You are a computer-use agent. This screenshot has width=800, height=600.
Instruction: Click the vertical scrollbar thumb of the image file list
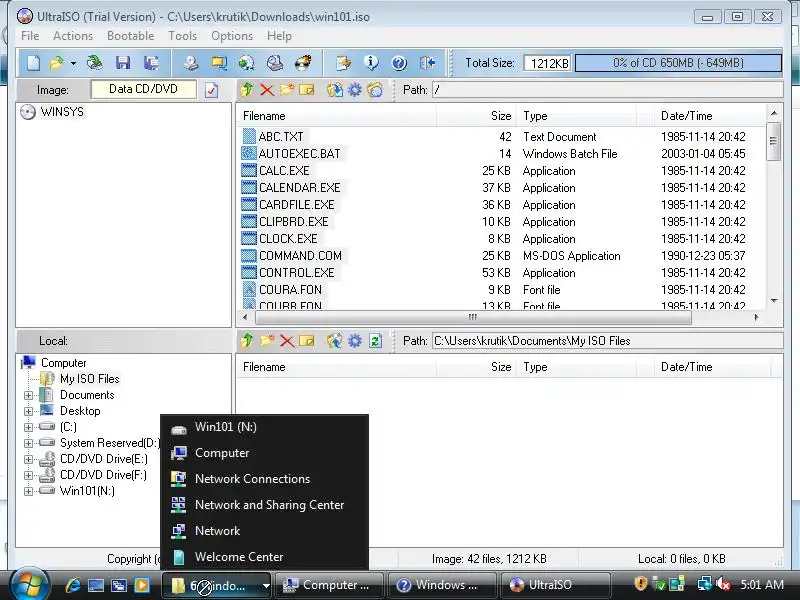tap(773, 141)
